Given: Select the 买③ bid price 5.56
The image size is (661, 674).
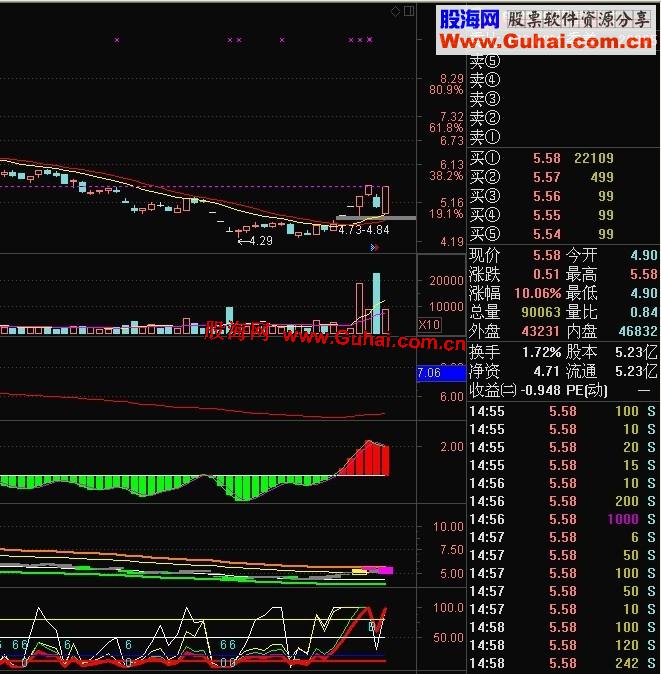Looking at the screenshot, I should (547, 196).
